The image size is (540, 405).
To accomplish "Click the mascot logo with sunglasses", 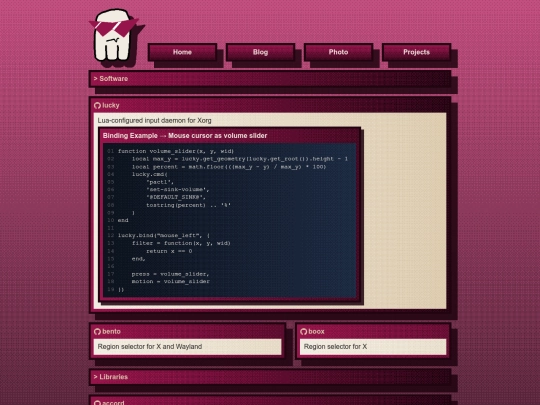I will pyautogui.click(x=114, y=35).
